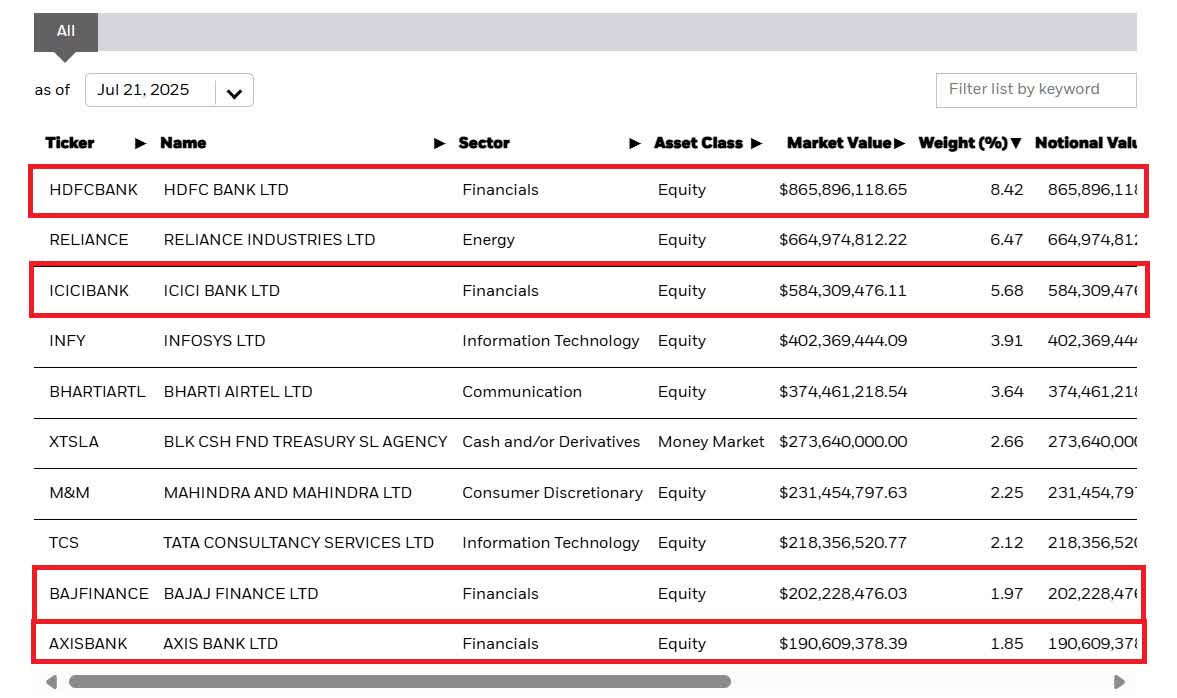Select TATA CONSULTANCY SERVICES LTD row

point(298,543)
